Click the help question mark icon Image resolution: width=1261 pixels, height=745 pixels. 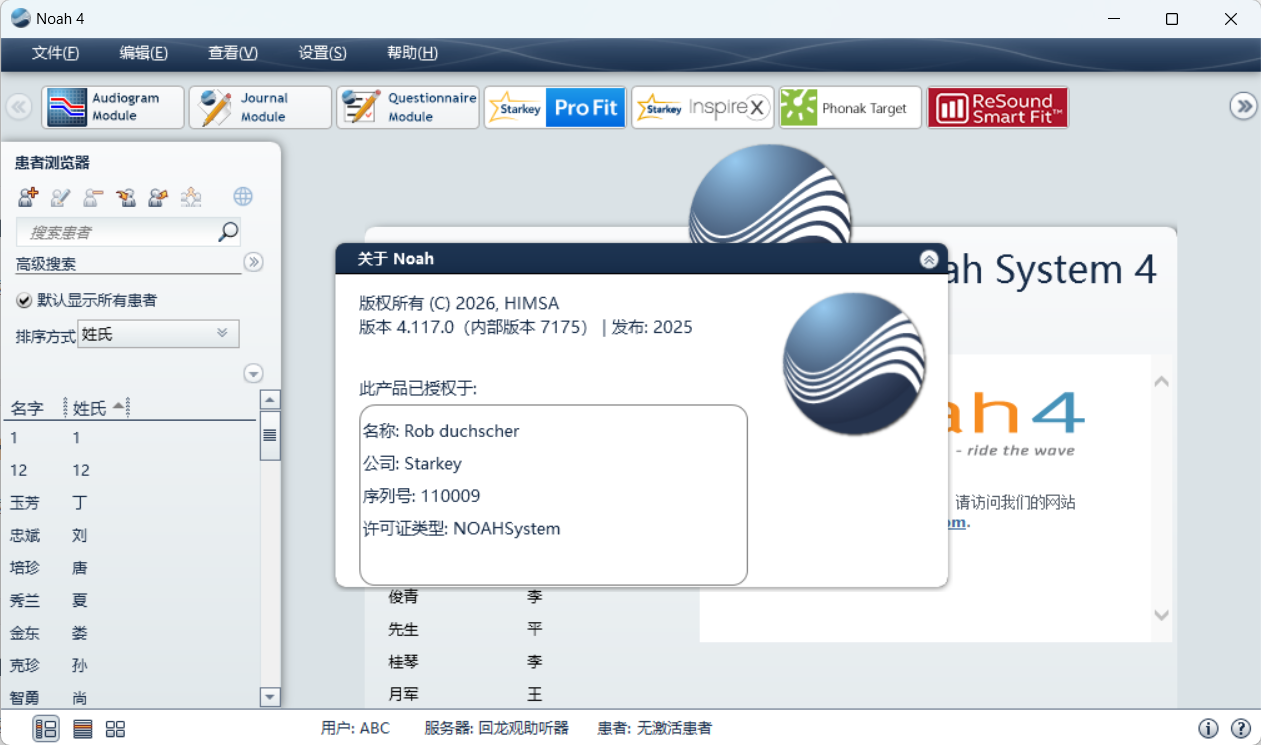click(x=1241, y=729)
